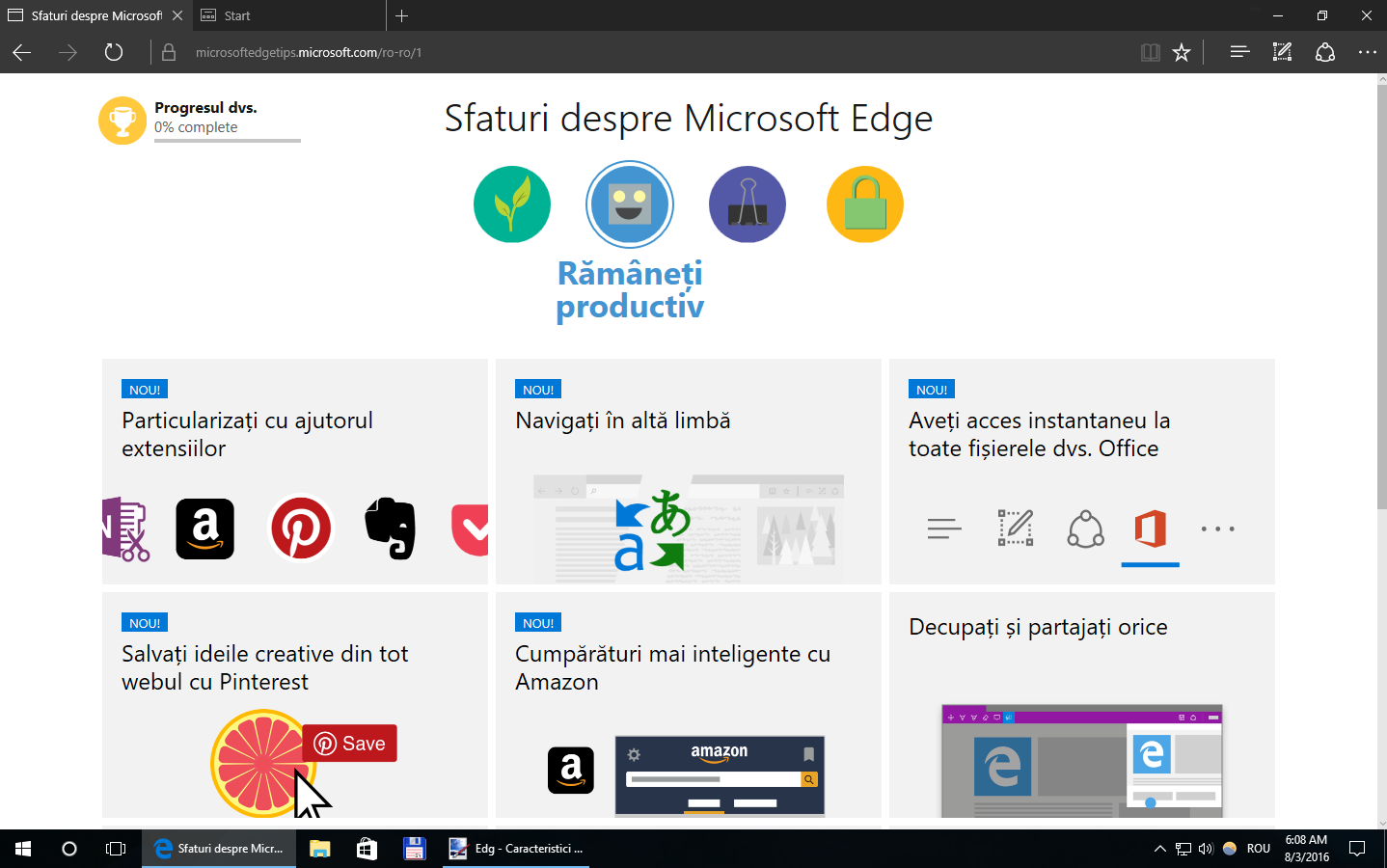
Task: Open 'Cumpărături mai inteligente cu Amazon' tip
Action: (x=689, y=705)
